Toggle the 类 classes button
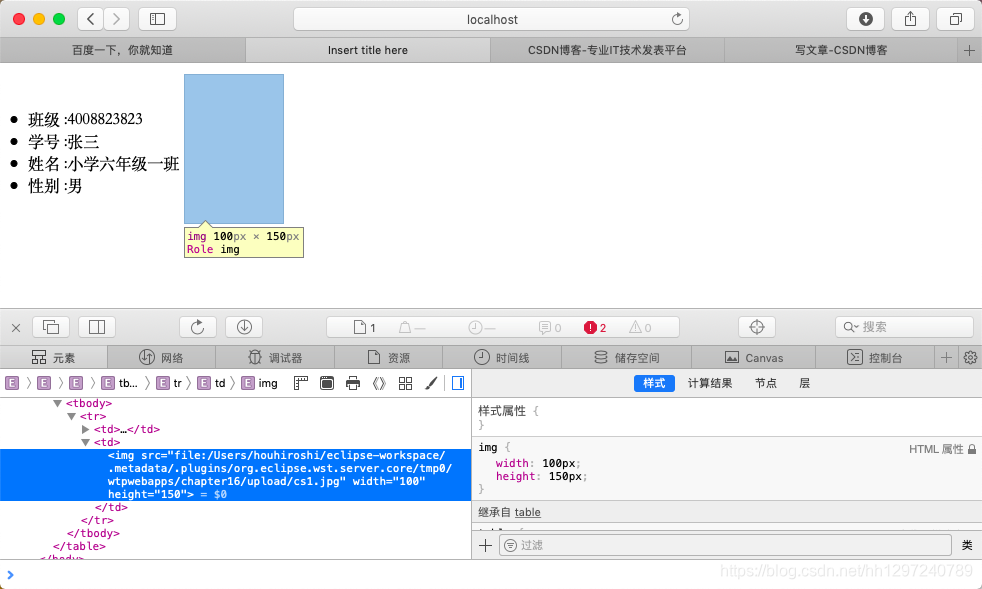 tap(967, 545)
